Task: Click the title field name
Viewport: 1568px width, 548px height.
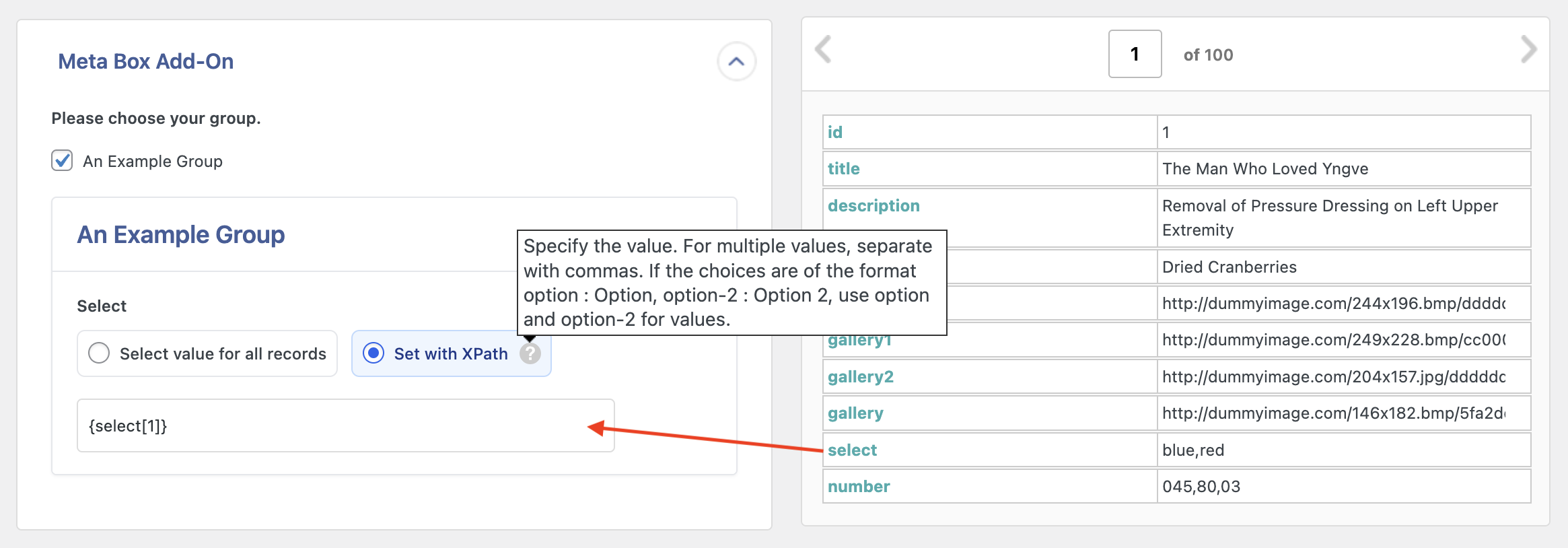Action: pos(844,169)
